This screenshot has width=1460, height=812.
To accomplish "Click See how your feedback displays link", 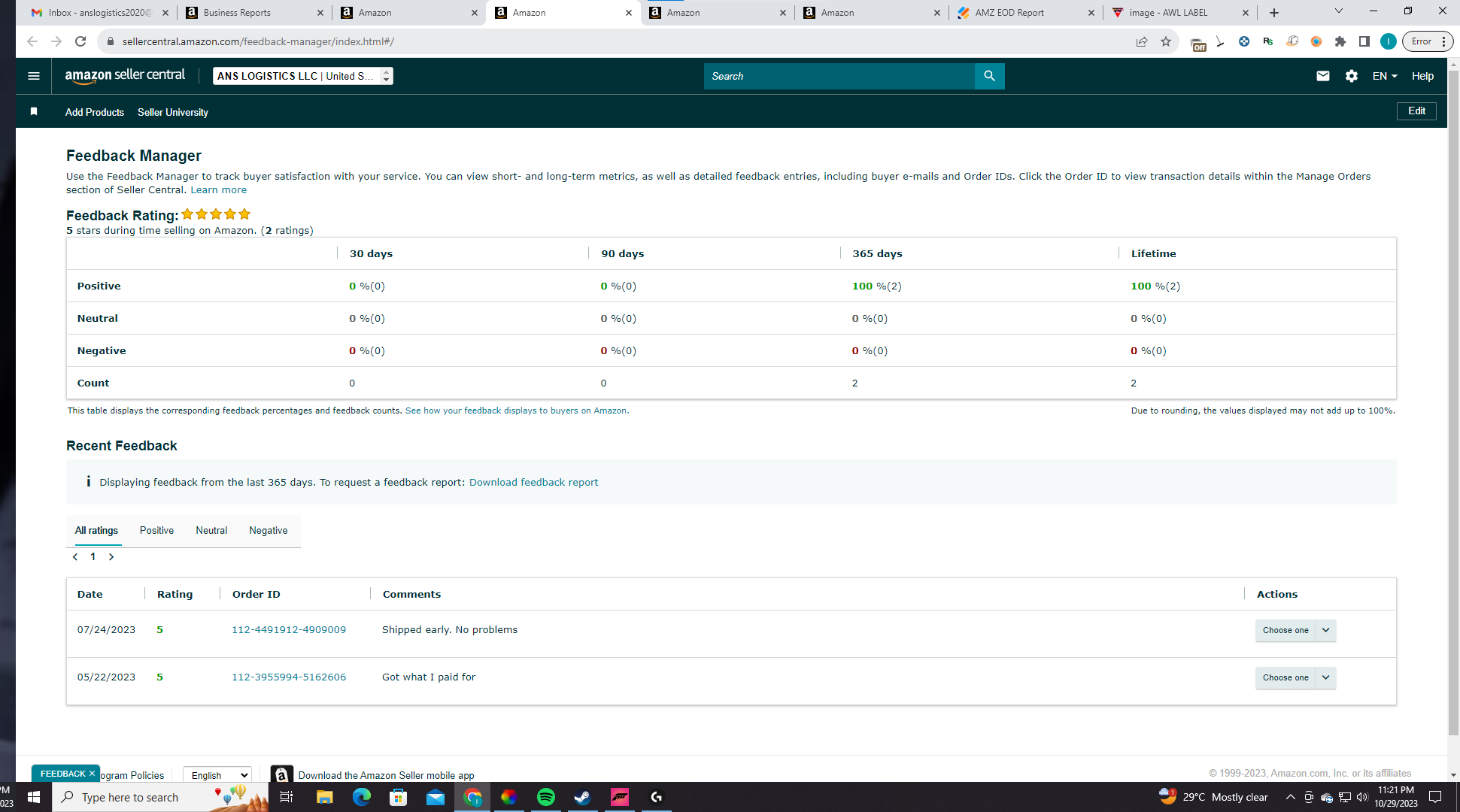I will click(516, 411).
